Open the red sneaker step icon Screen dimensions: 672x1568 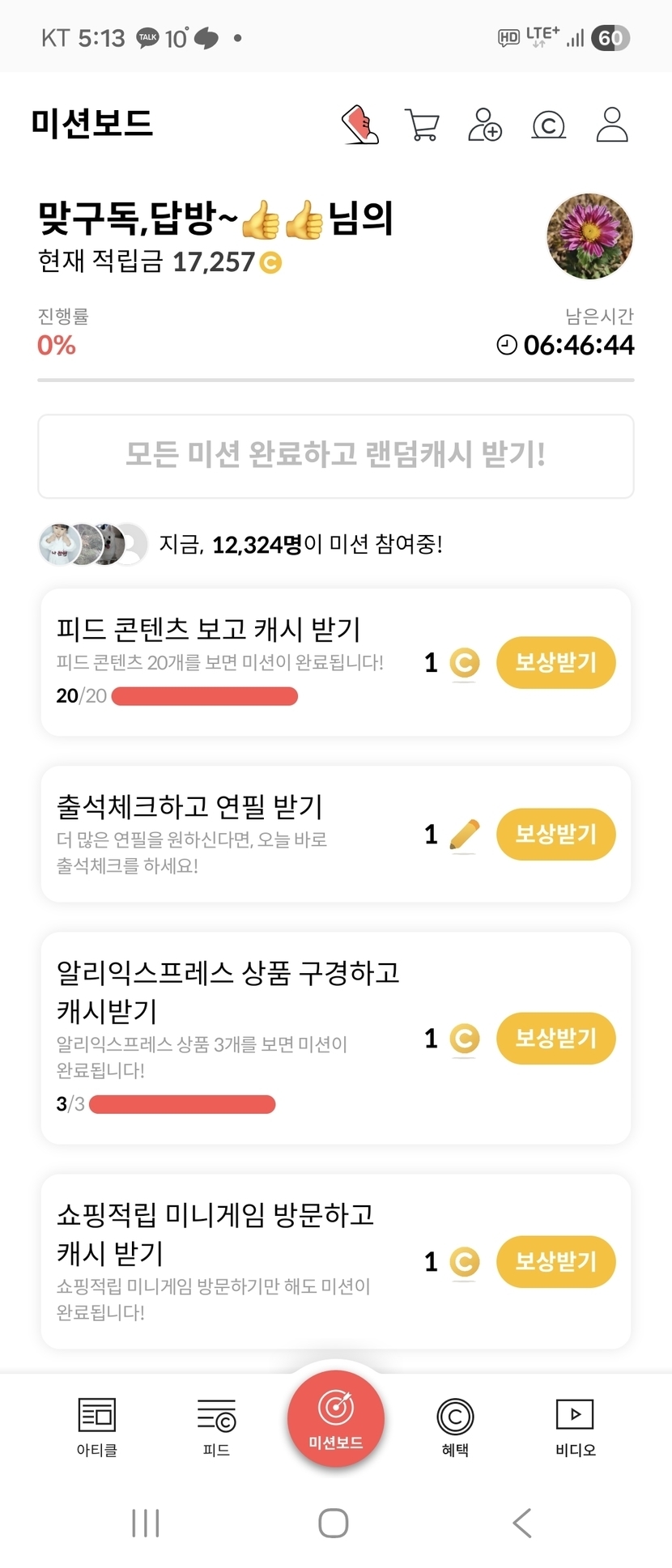[x=360, y=125]
